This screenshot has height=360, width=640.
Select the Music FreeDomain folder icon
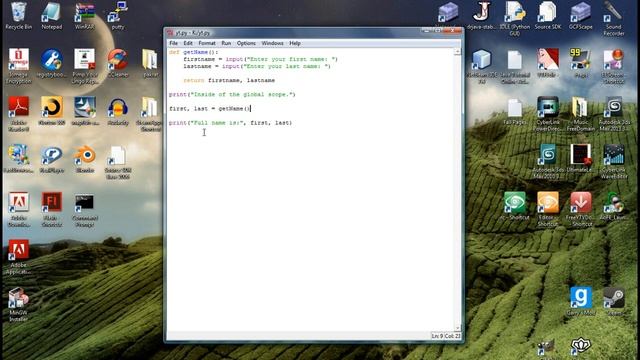581,114
